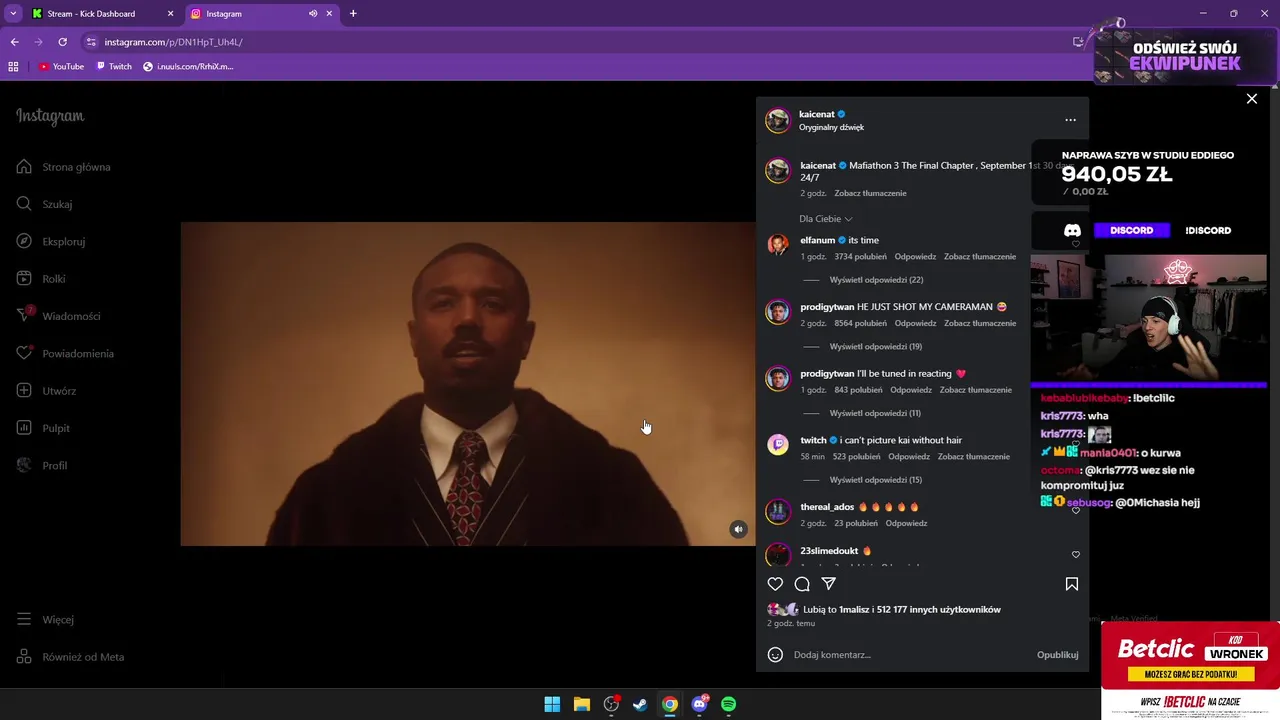Open Pulpit dashboard in sidebar
This screenshot has width=1280, height=720.
click(x=43, y=428)
